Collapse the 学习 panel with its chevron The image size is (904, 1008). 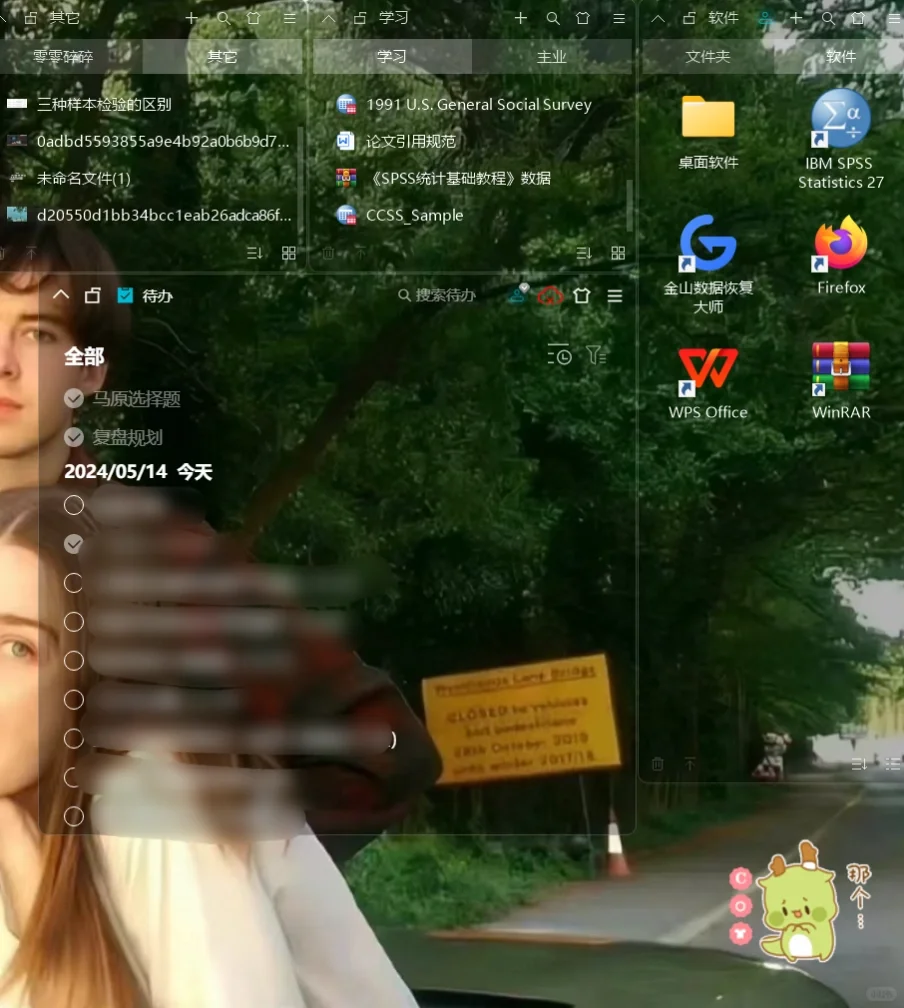[x=329, y=19]
